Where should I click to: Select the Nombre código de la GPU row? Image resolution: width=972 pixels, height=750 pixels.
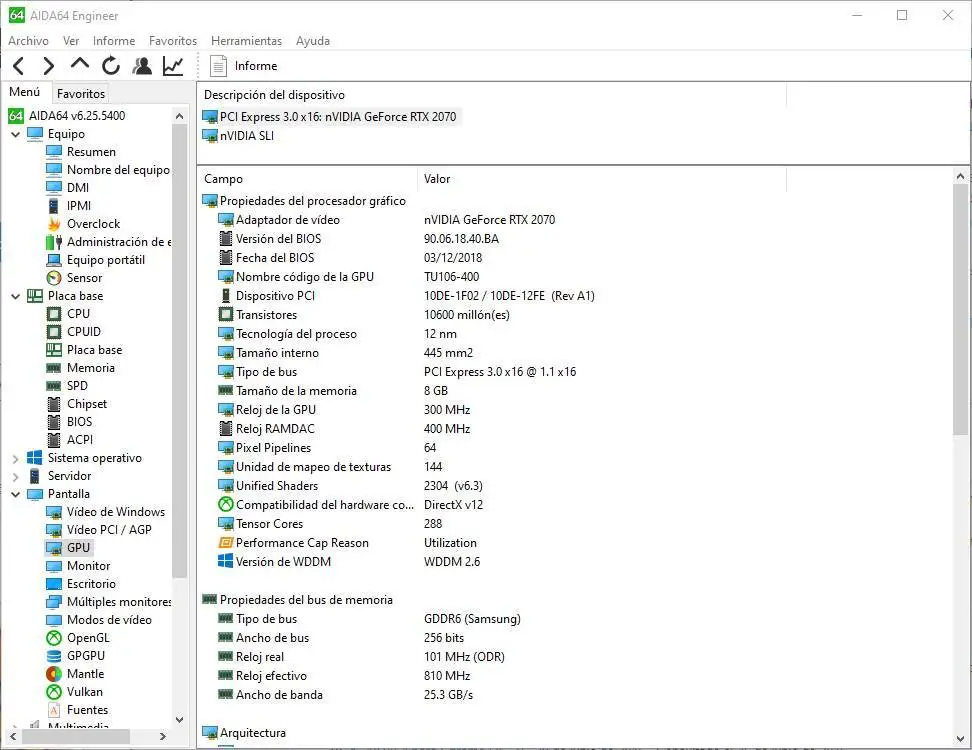(x=304, y=277)
